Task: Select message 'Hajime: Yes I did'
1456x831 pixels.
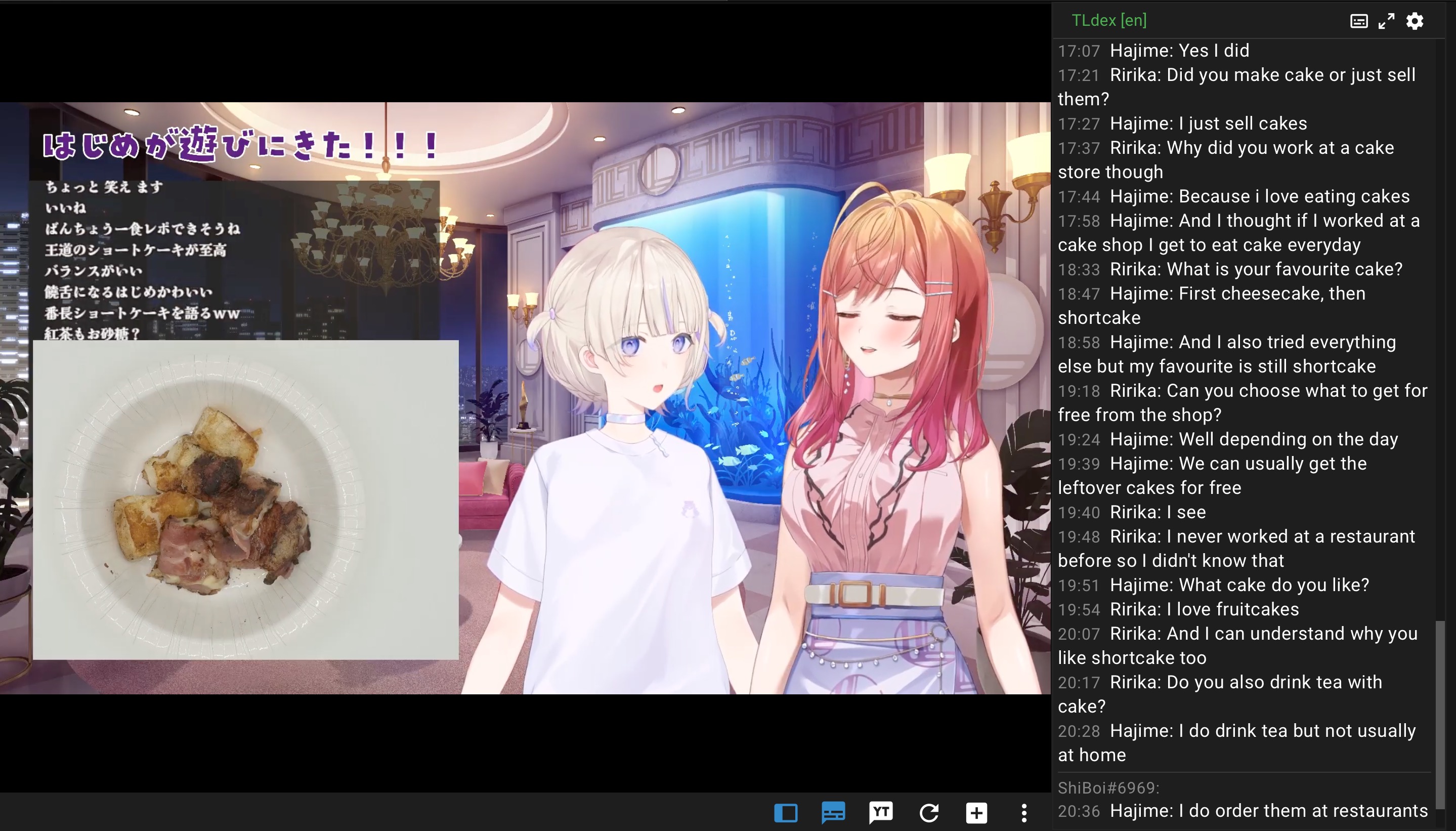Action: coord(1179,50)
